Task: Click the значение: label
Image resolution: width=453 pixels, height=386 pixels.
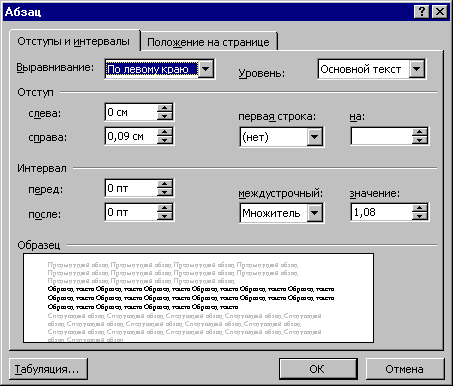Action: pos(374,193)
